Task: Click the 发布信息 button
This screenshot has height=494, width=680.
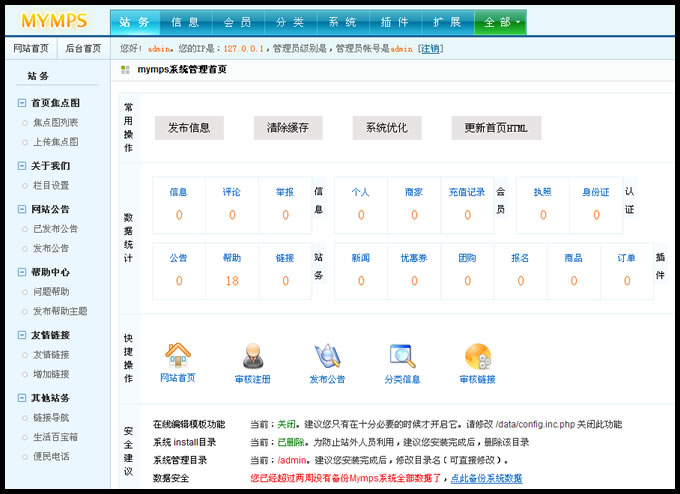Action: (x=190, y=128)
